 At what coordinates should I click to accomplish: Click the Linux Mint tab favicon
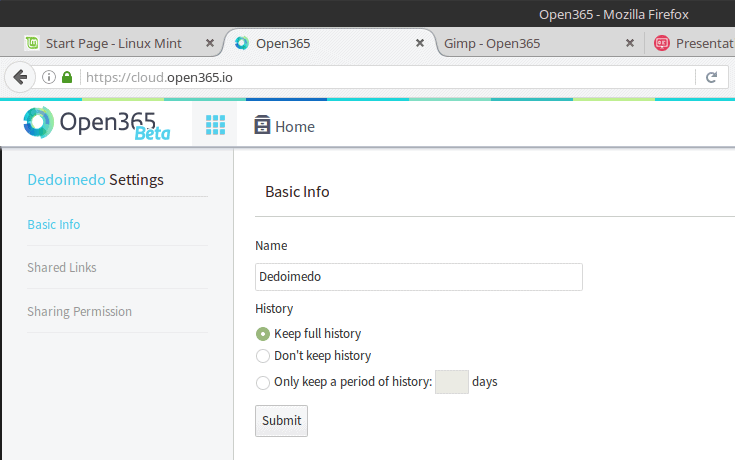(x=32, y=43)
